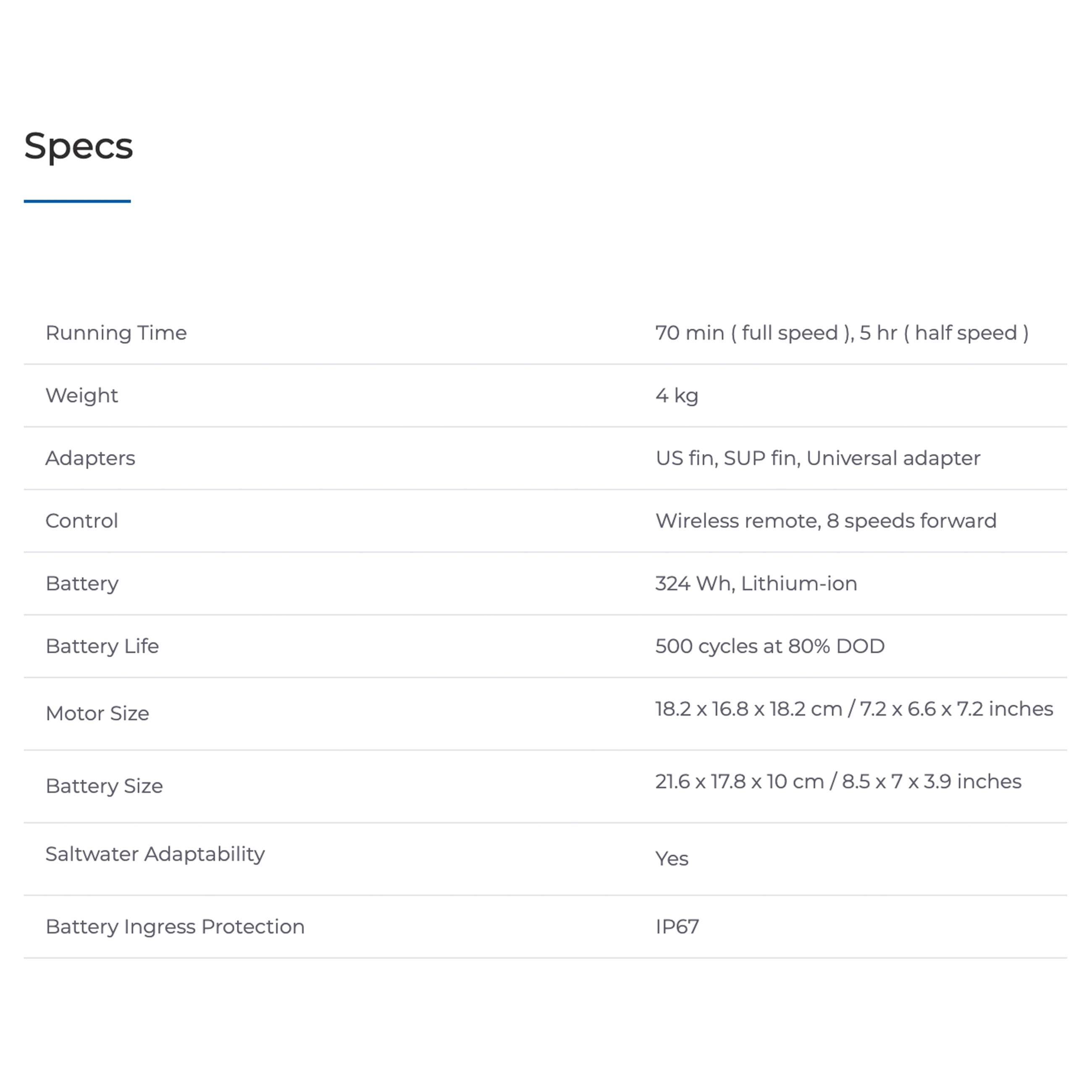Image resolution: width=1092 pixels, height=1092 pixels.
Task: Select the Motor Size label
Action: [x=97, y=714]
